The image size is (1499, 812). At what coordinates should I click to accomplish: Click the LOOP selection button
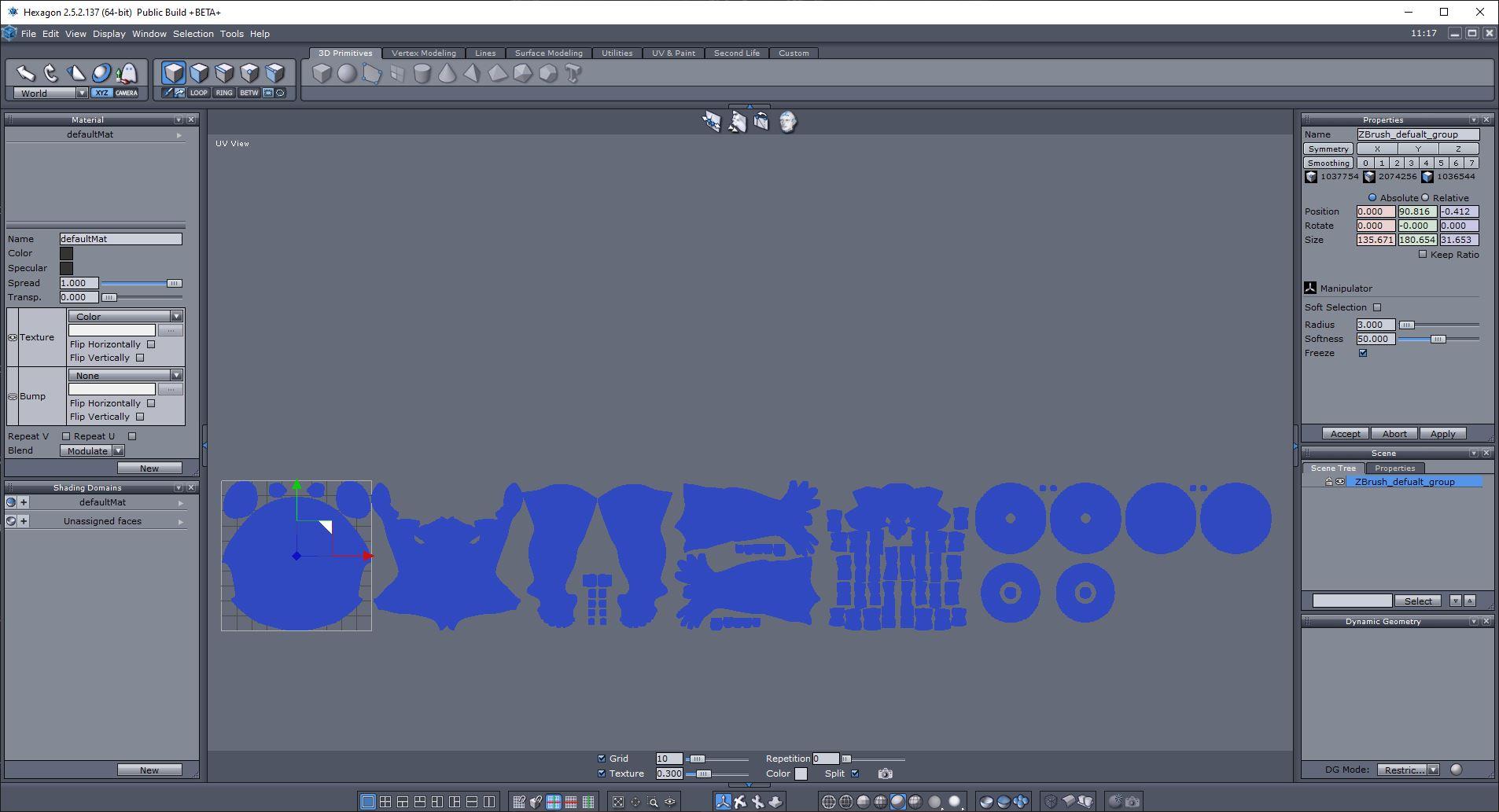tap(198, 93)
